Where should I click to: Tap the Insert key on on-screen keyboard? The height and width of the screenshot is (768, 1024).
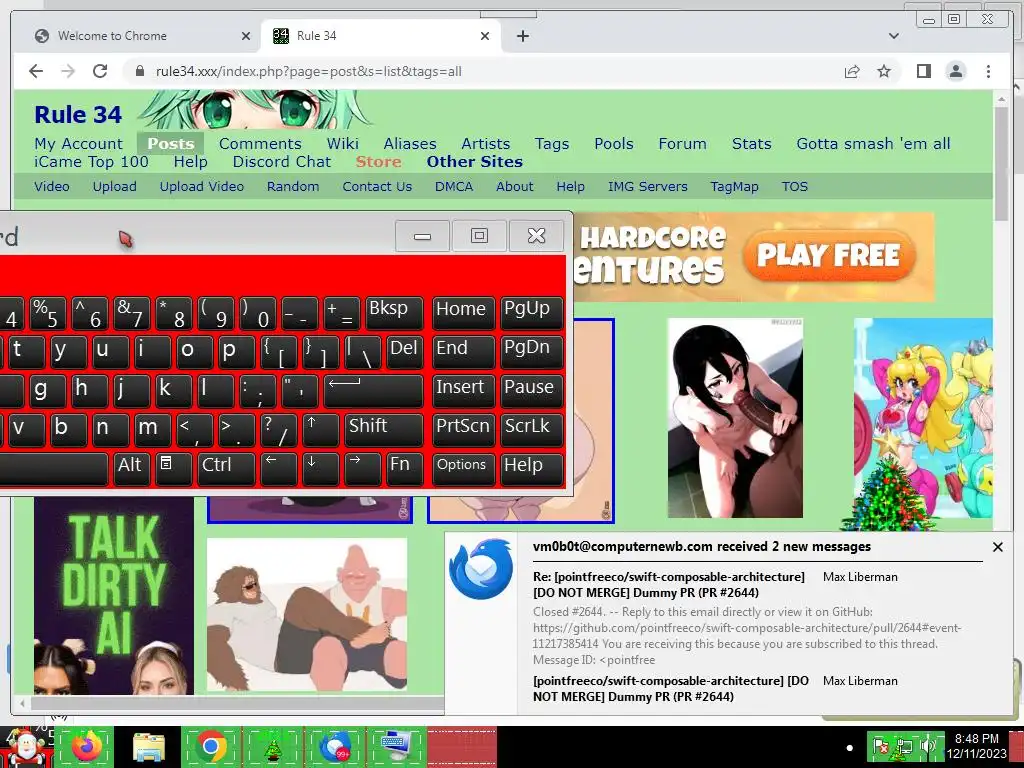(463, 391)
